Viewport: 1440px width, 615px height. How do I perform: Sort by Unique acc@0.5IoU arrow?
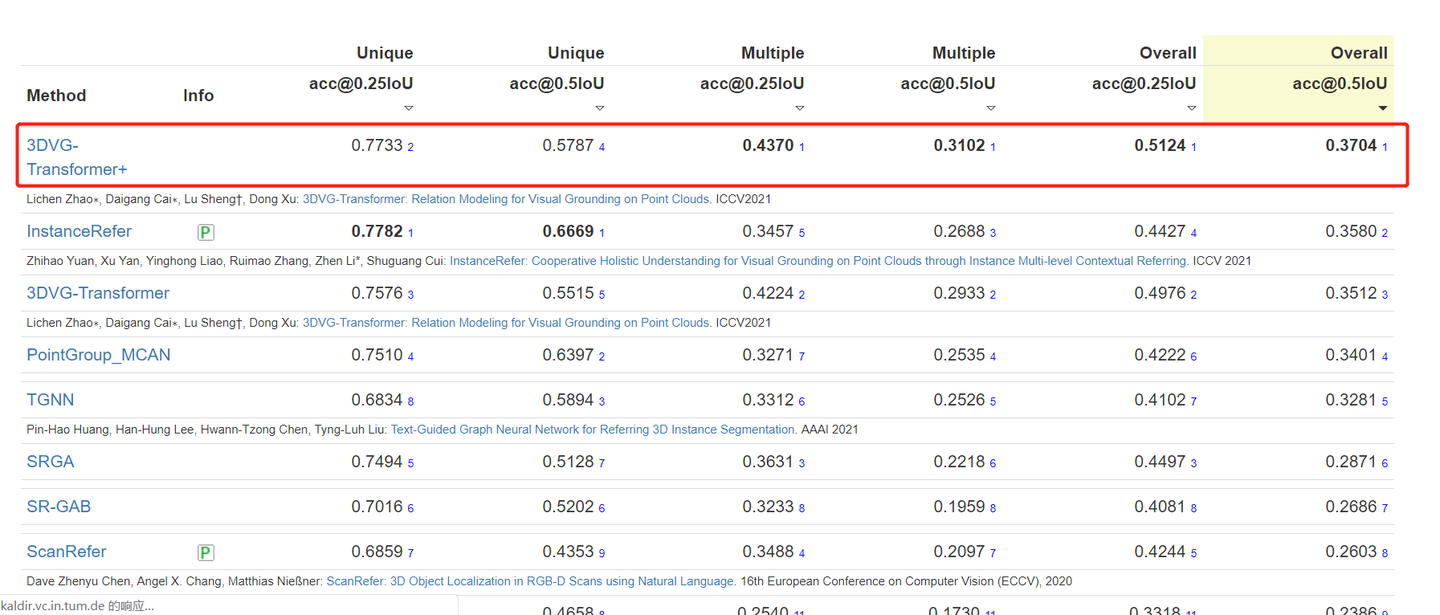(599, 108)
